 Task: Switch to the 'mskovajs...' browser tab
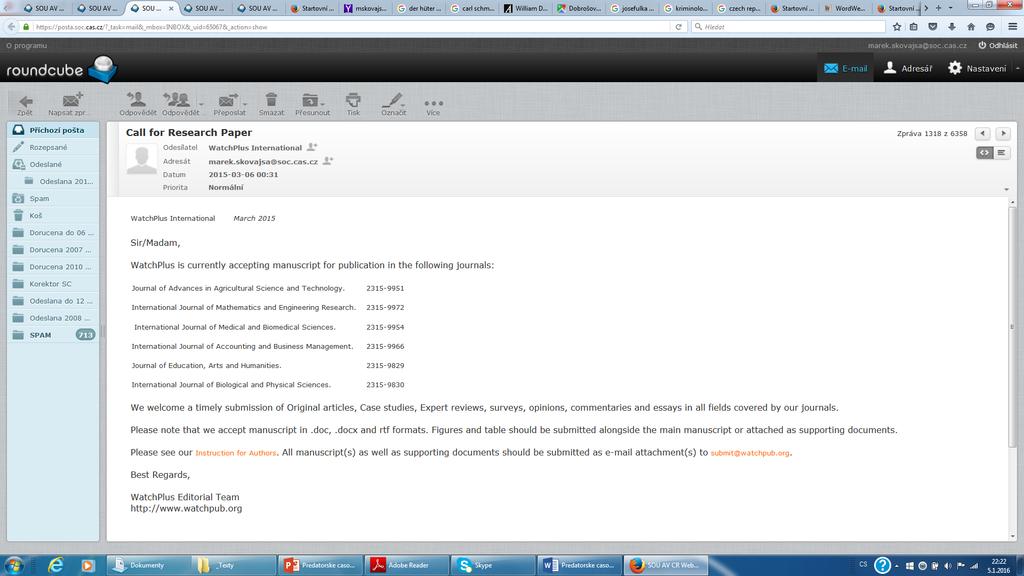(x=366, y=8)
